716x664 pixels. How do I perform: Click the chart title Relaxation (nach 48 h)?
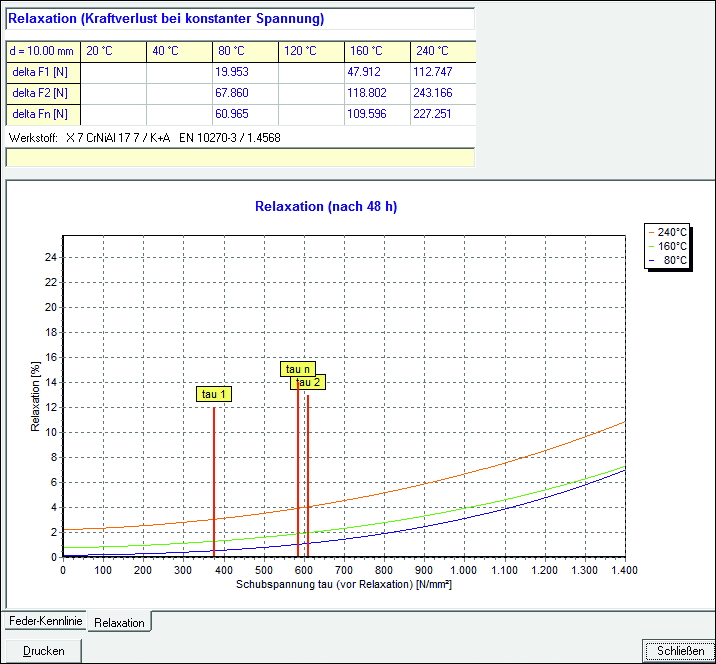pos(326,207)
